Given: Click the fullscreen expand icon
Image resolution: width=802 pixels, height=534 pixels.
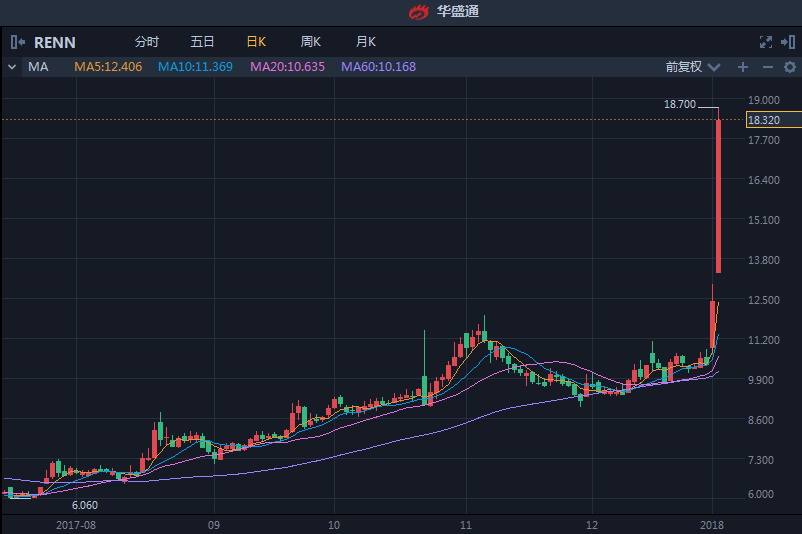Looking at the screenshot, I should (x=766, y=42).
